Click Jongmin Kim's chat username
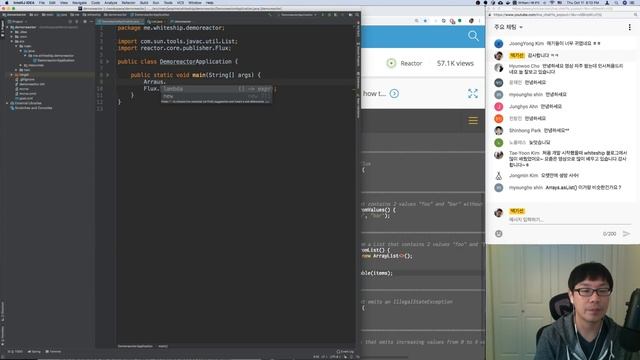This screenshot has height=360, width=640. coord(523,176)
